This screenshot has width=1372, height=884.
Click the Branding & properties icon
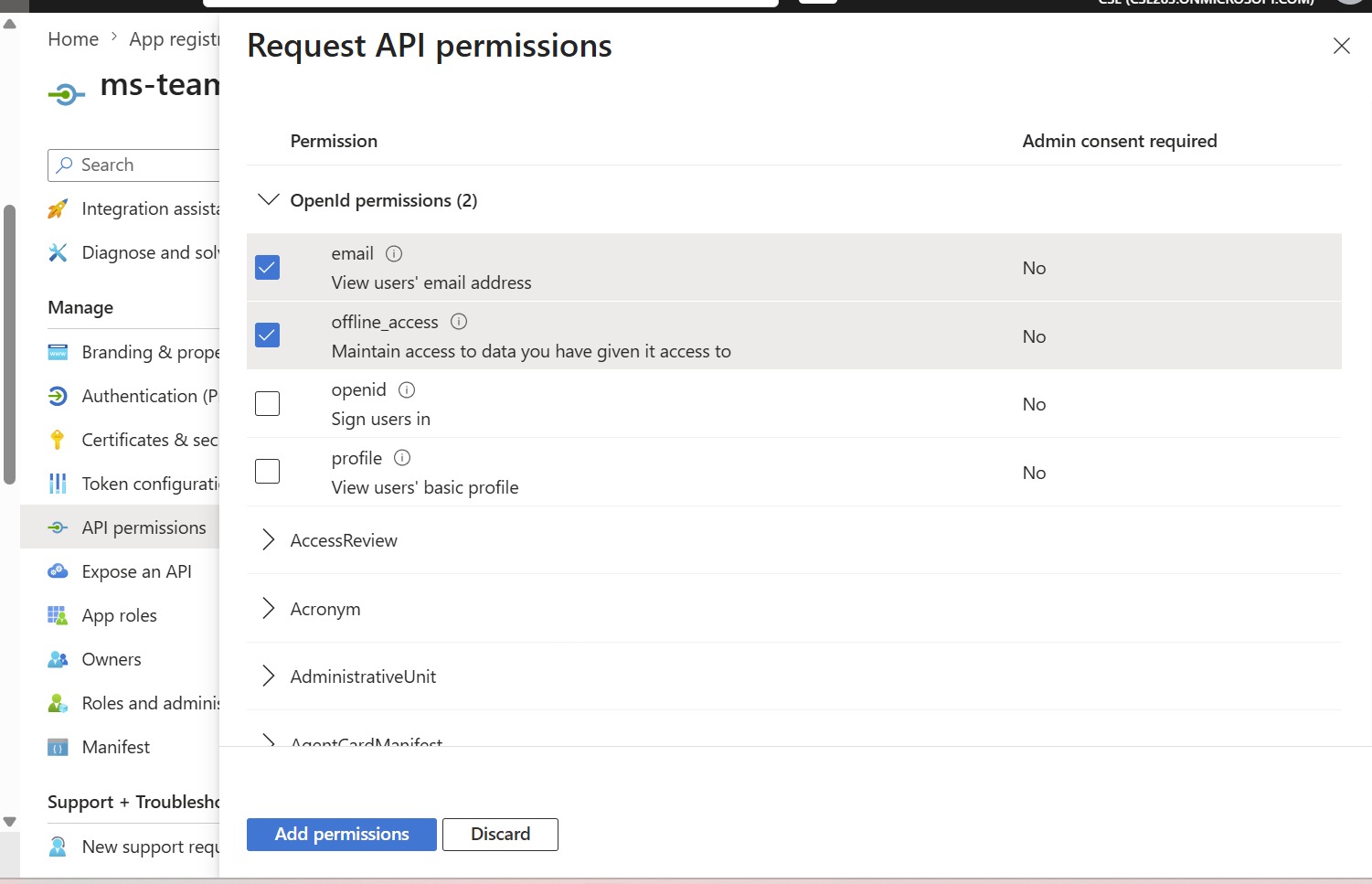58,352
